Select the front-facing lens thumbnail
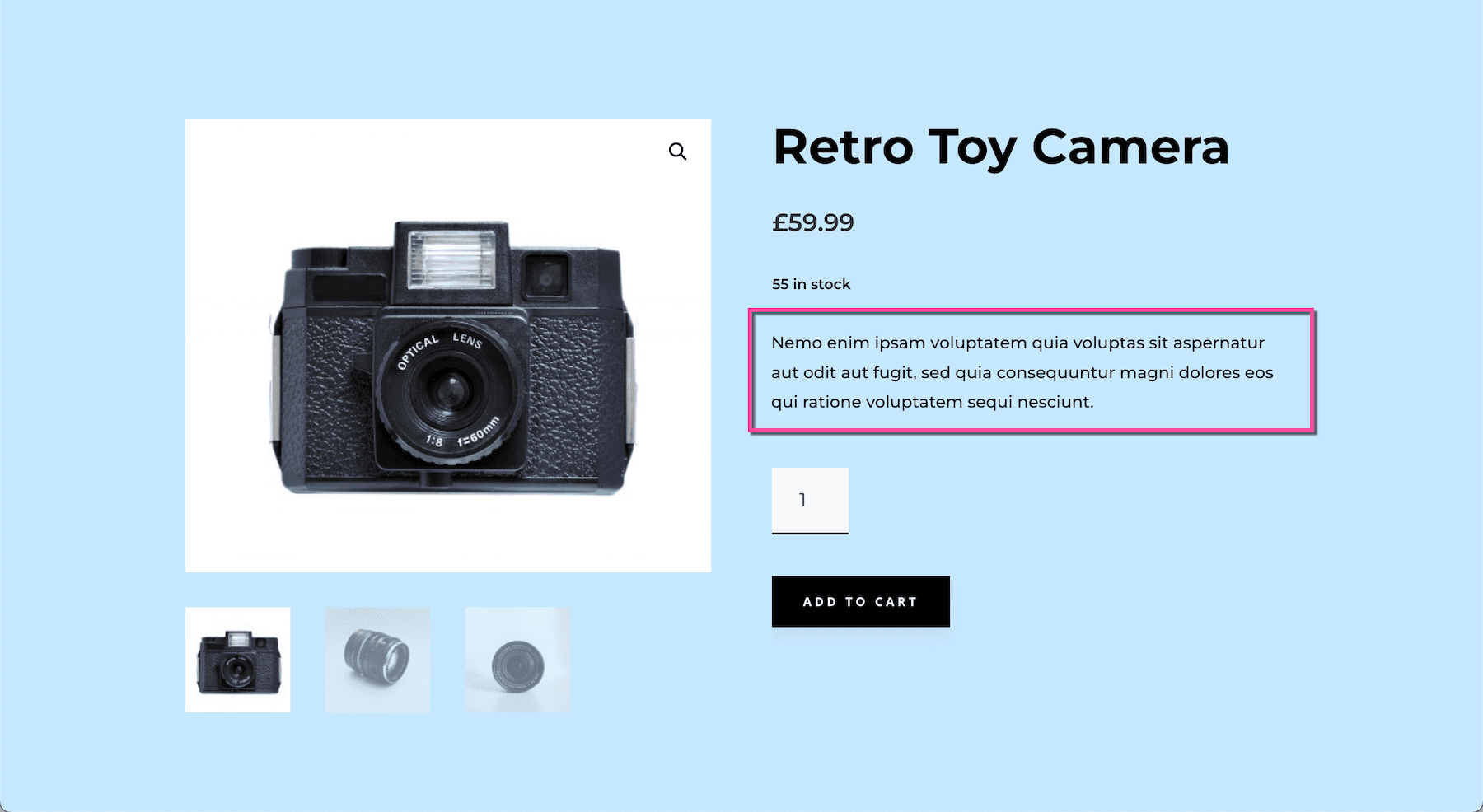This screenshot has height=812, width=1483. click(517, 659)
